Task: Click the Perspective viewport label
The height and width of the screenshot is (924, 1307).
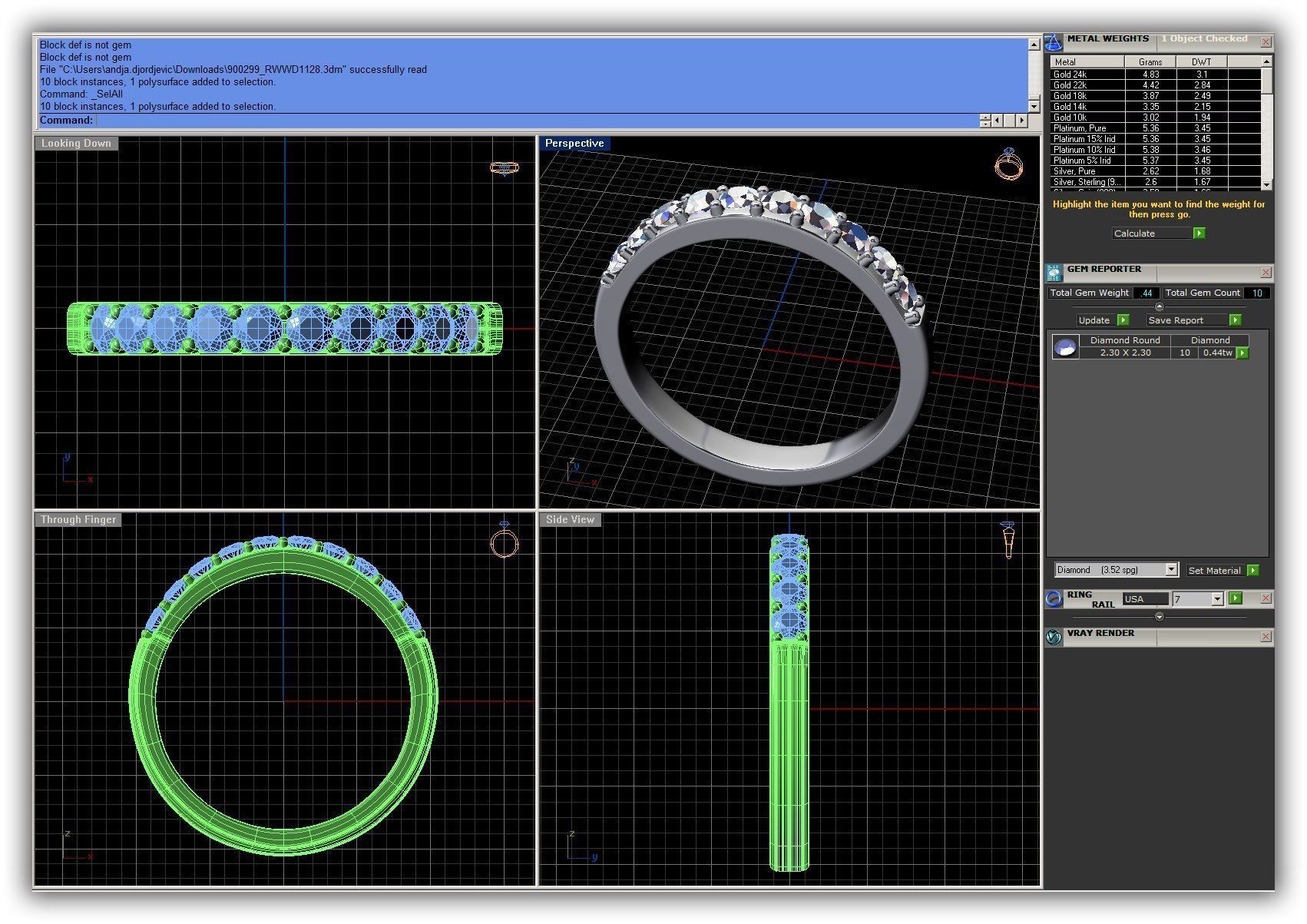Action: (574, 144)
